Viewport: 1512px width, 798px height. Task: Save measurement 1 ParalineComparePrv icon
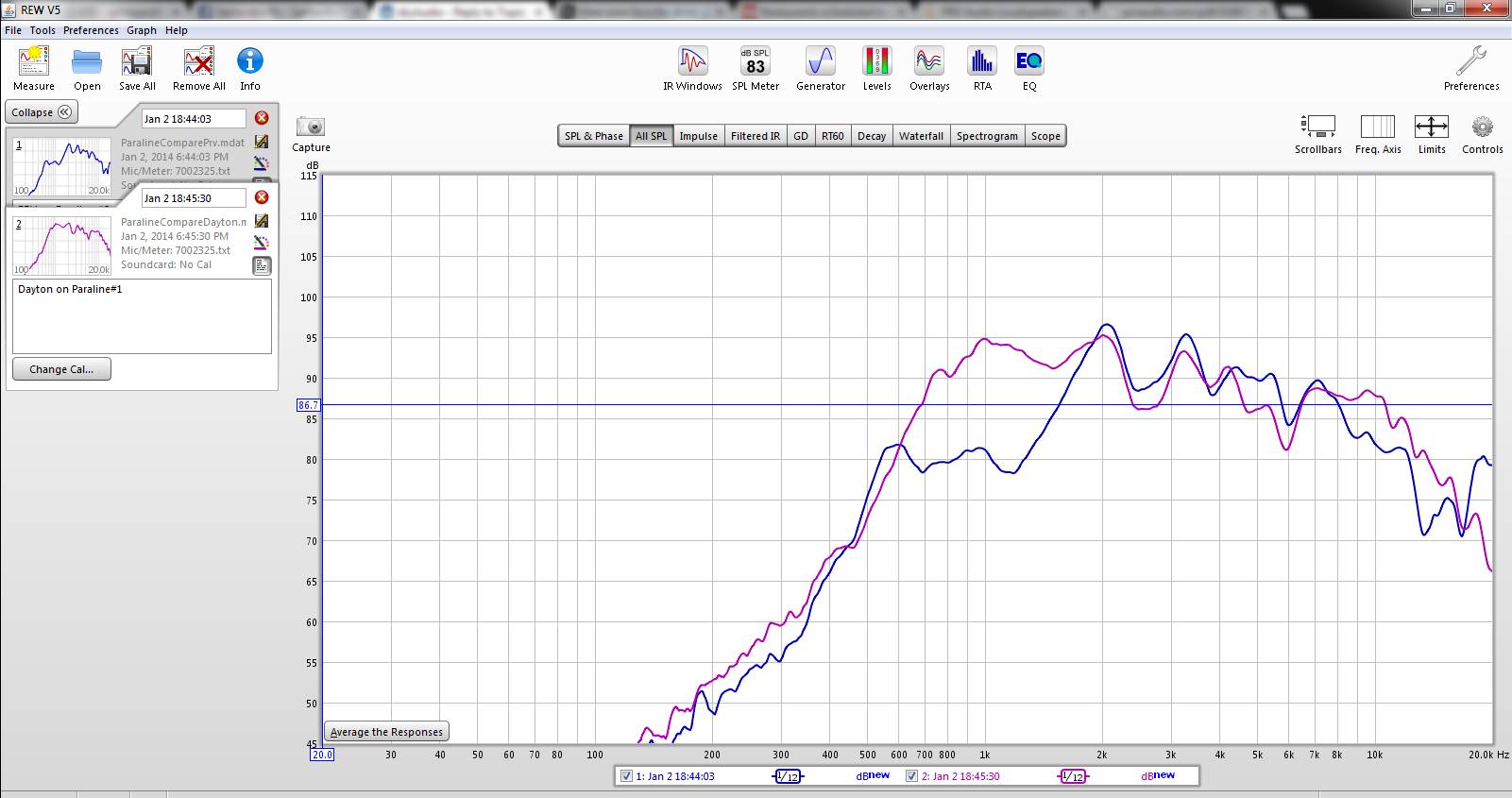[x=262, y=142]
